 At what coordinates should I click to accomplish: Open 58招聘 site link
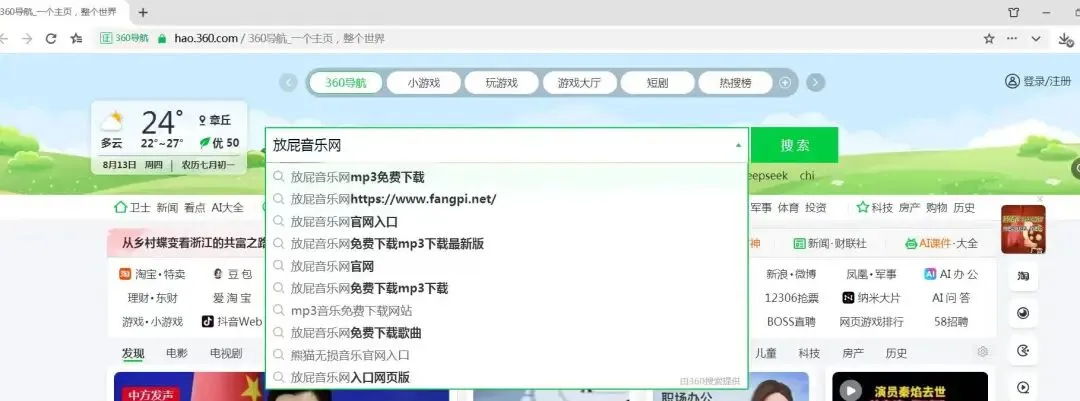pyautogui.click(x=951, y=321)
